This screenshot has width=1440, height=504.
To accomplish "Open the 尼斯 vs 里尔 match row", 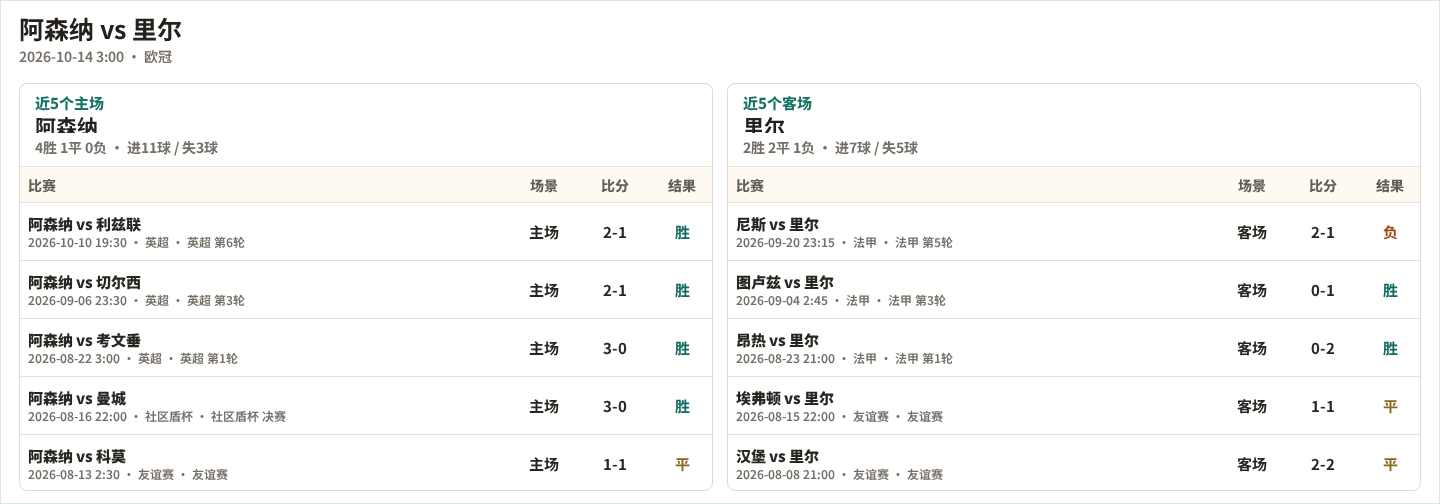I will click(x=1074, y=232).
